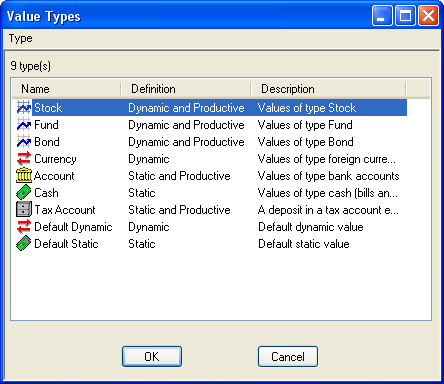Click Tax Account's 'Static and Productive' definition
Image resolution: width=444 pixels, height=384 pixels.
179,210
